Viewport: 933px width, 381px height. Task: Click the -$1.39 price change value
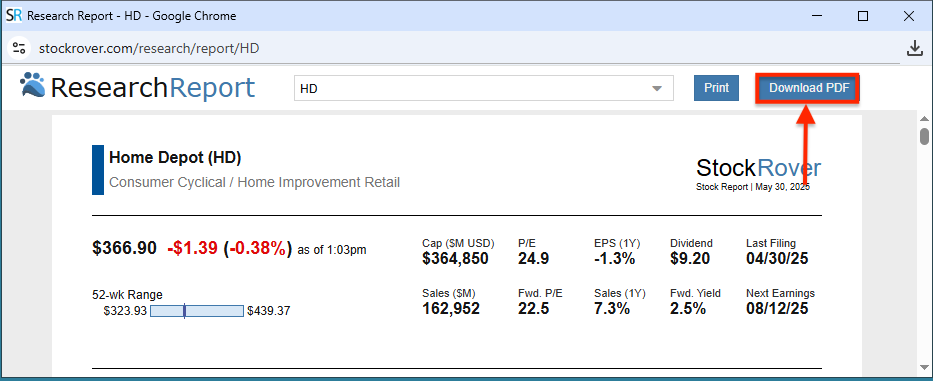192,248
